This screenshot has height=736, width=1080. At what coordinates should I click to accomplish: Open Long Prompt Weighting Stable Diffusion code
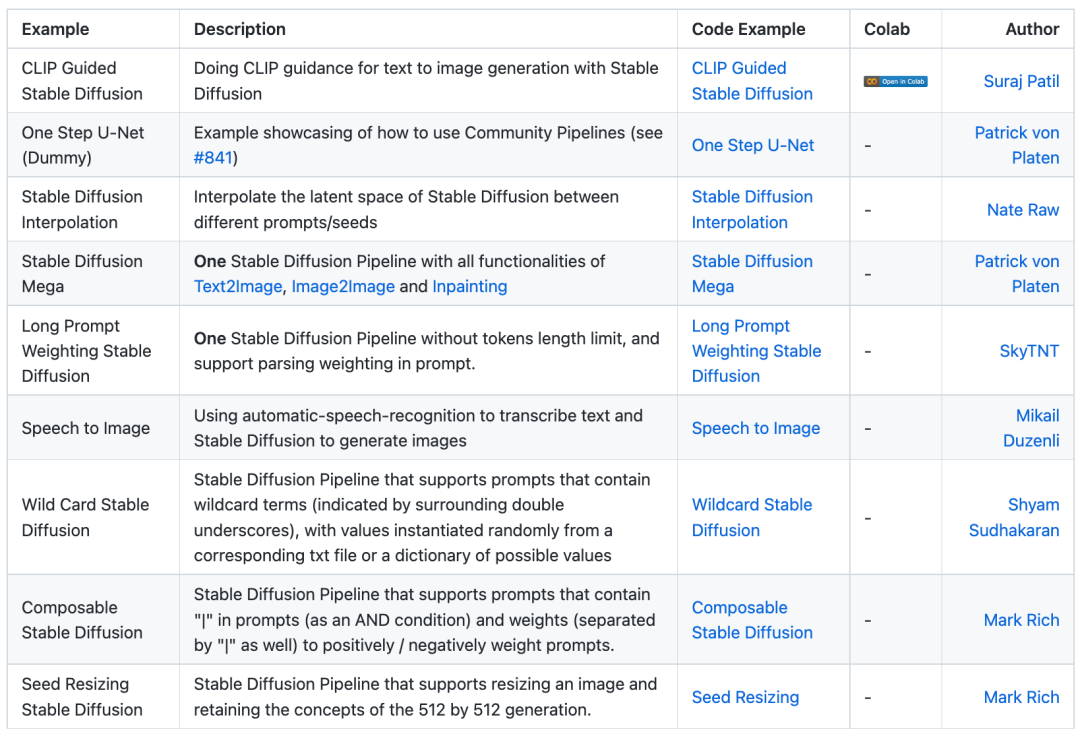click(x=756, y=351)
